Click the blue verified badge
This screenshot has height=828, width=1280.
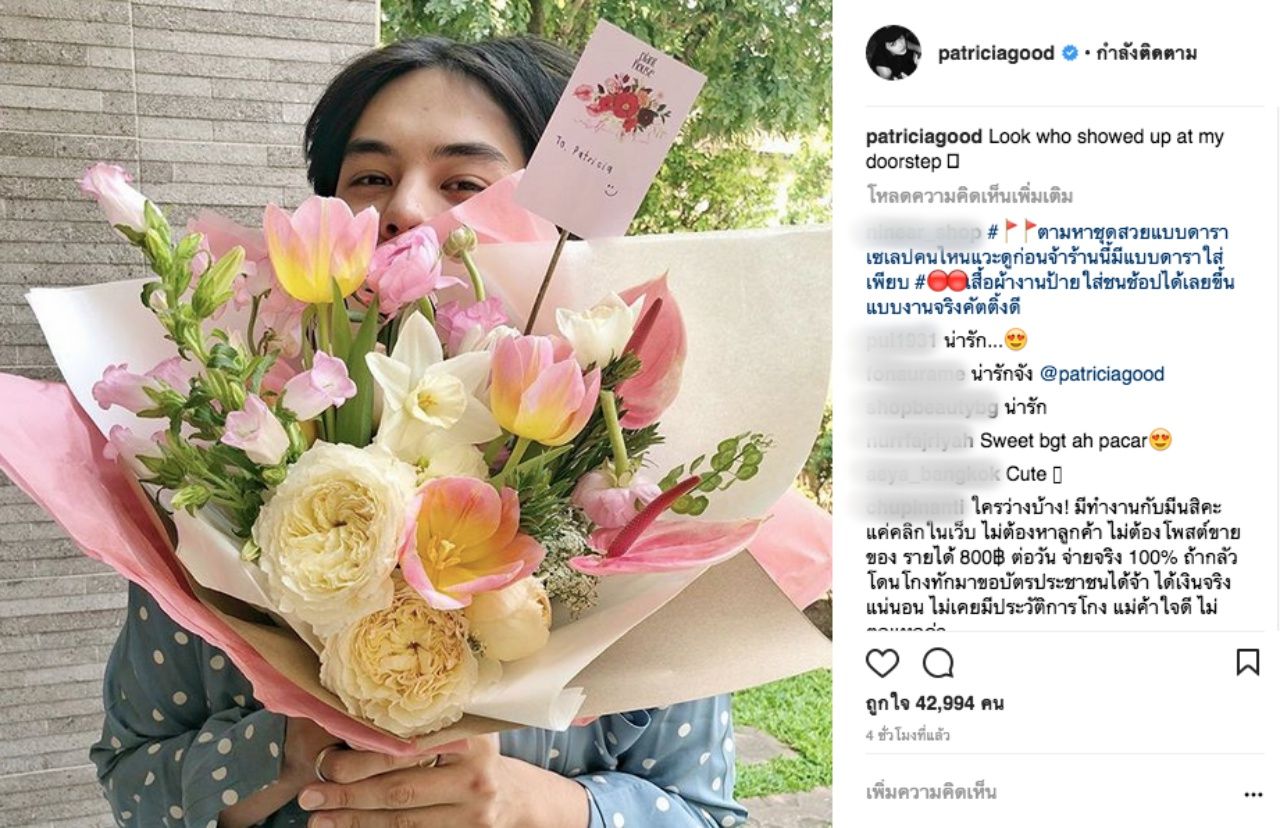tap(1069, 53)
